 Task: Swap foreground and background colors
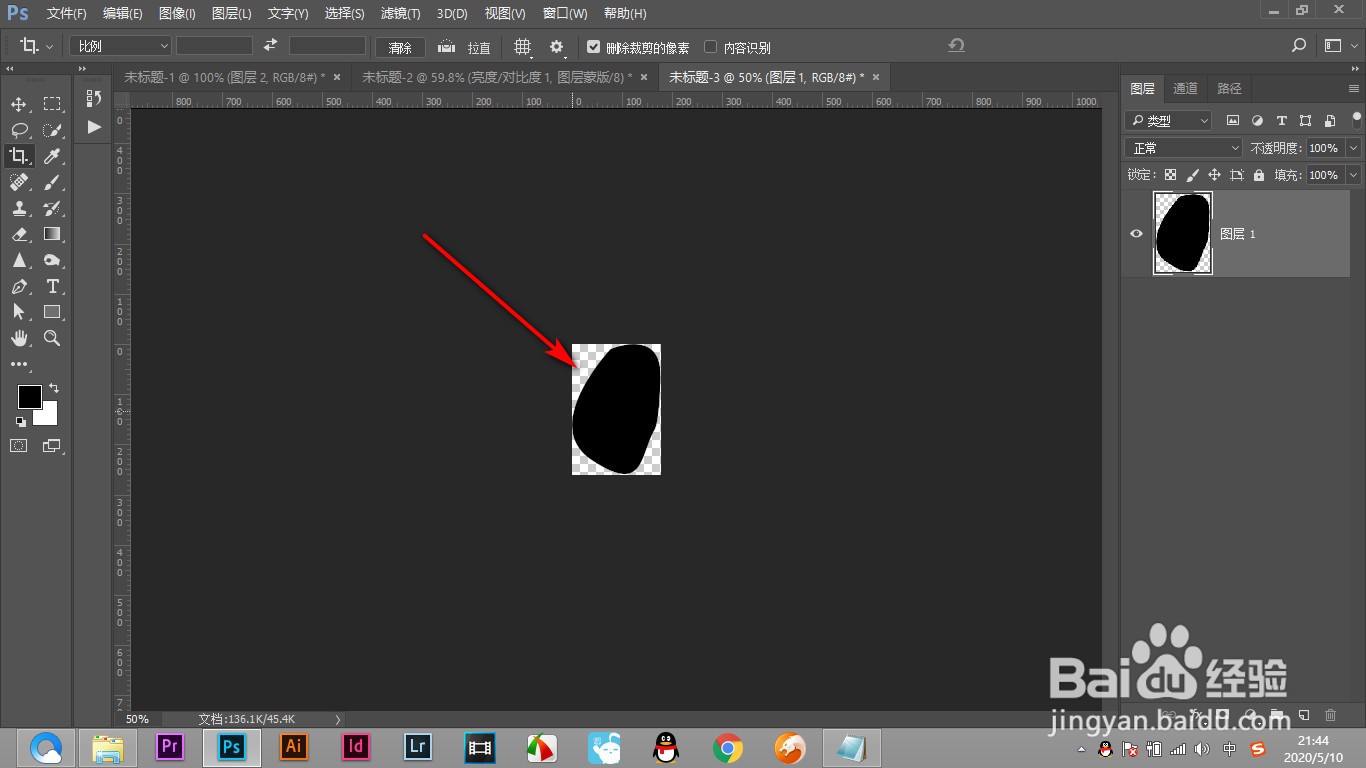pos(54,388)
